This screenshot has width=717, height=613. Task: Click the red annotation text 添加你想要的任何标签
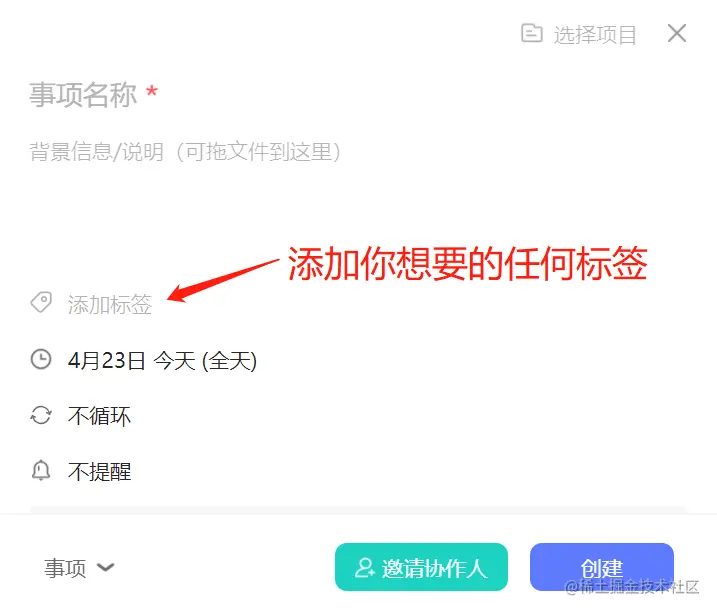point(467,263)
